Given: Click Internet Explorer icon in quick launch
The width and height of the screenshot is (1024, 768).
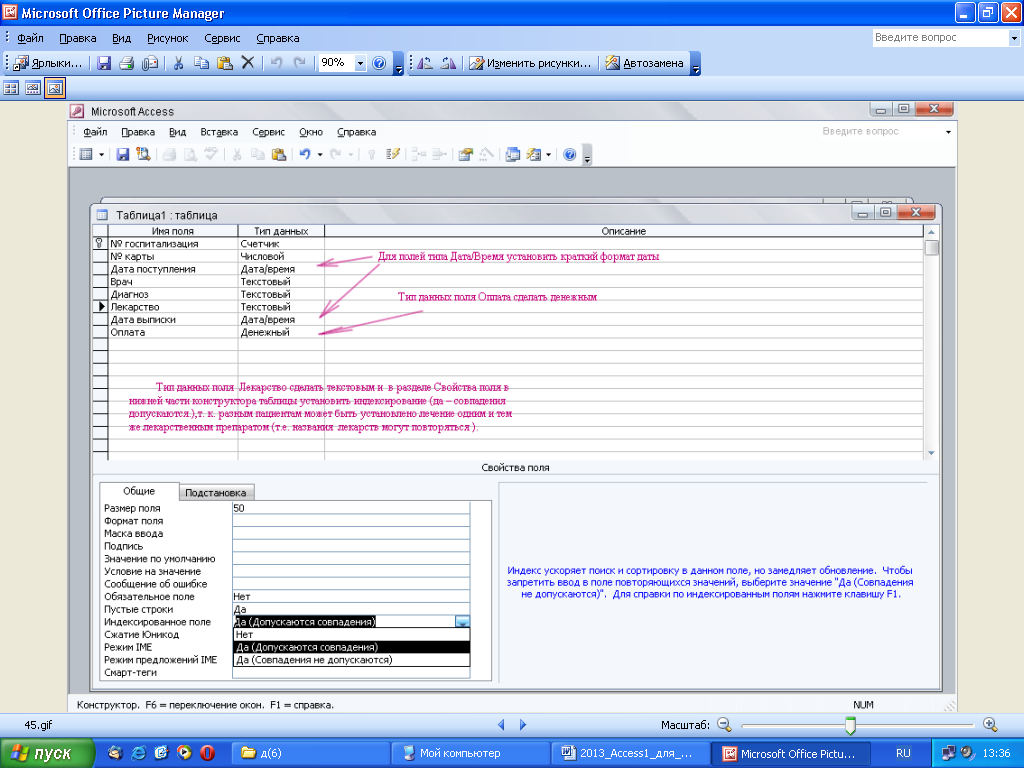Looking at the screenshot, I should [138, 753].
